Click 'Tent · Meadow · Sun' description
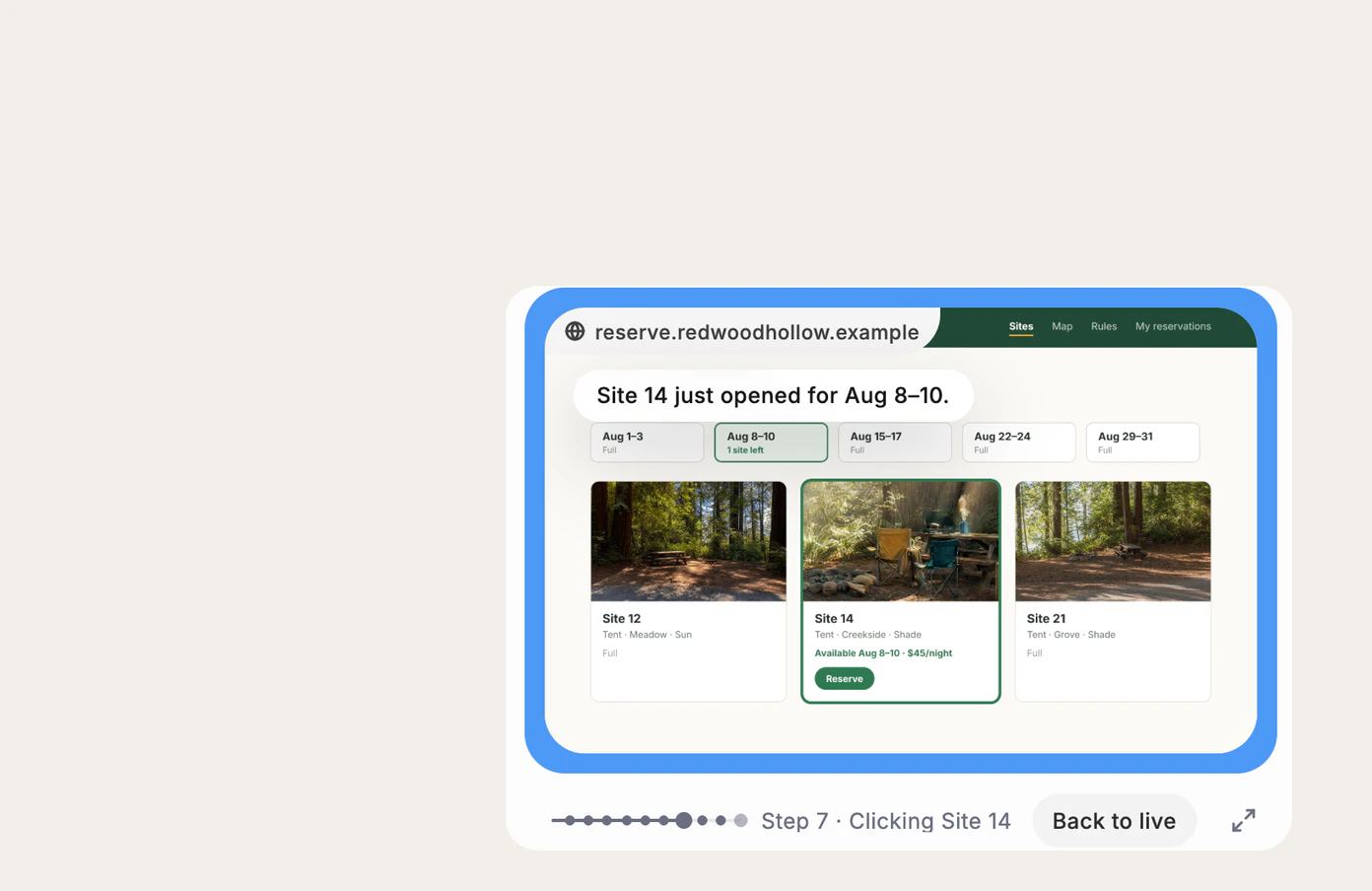Screen dimensions: 1372x891 647,635
